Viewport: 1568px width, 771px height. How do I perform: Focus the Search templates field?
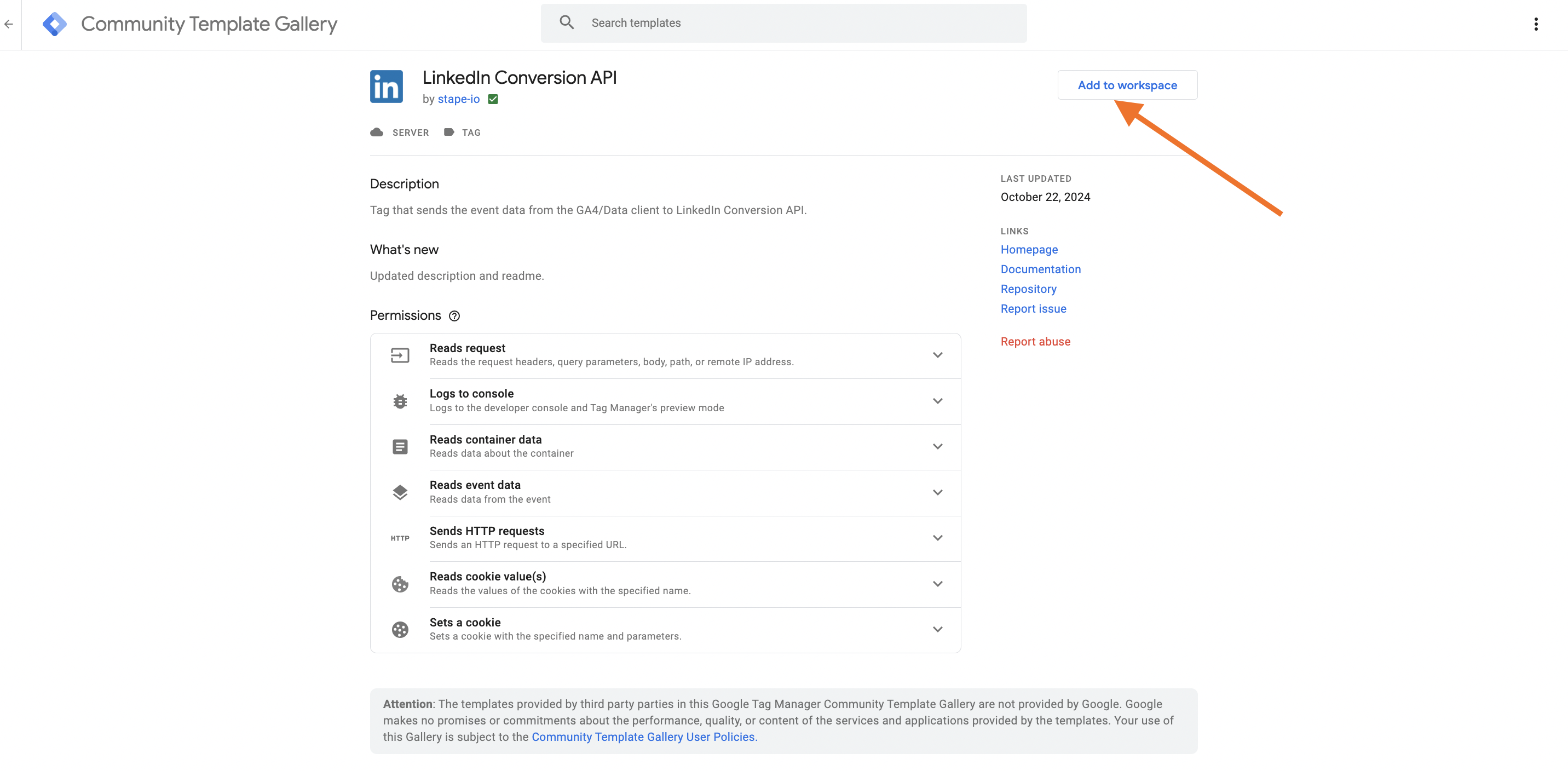[783, 23]
